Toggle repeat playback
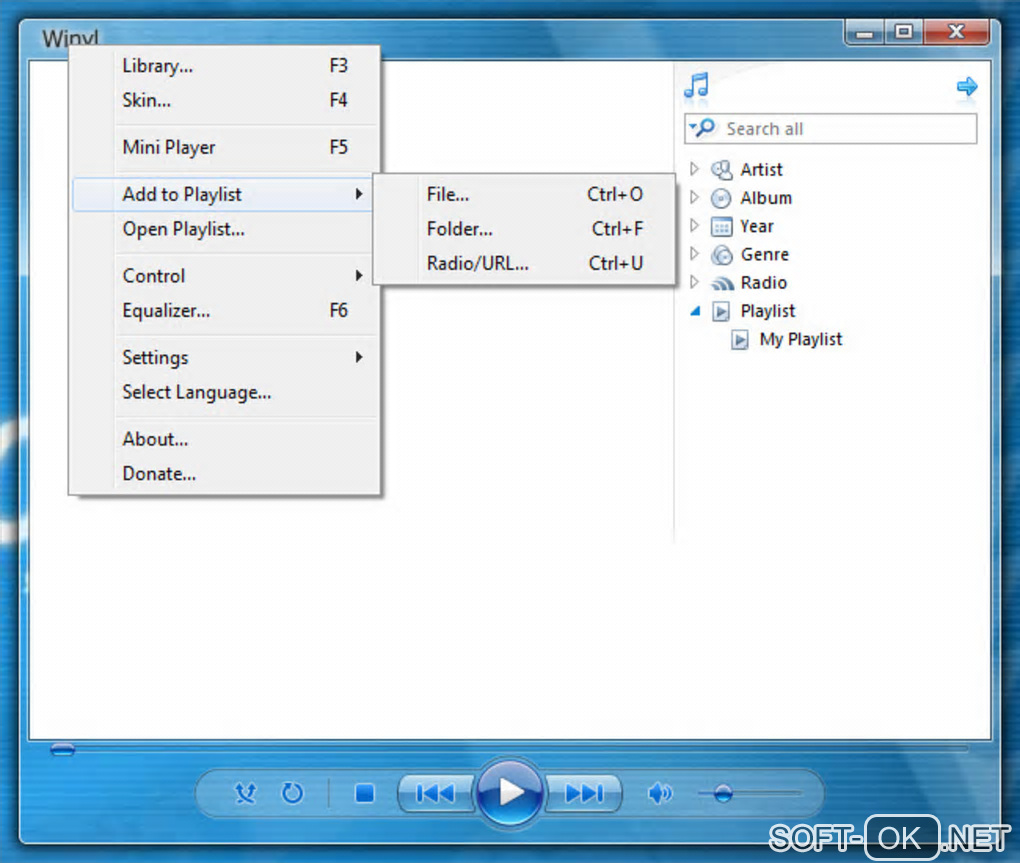Image resolution: width=1020 pixels, height=863 pixels. tap(292, 793)
